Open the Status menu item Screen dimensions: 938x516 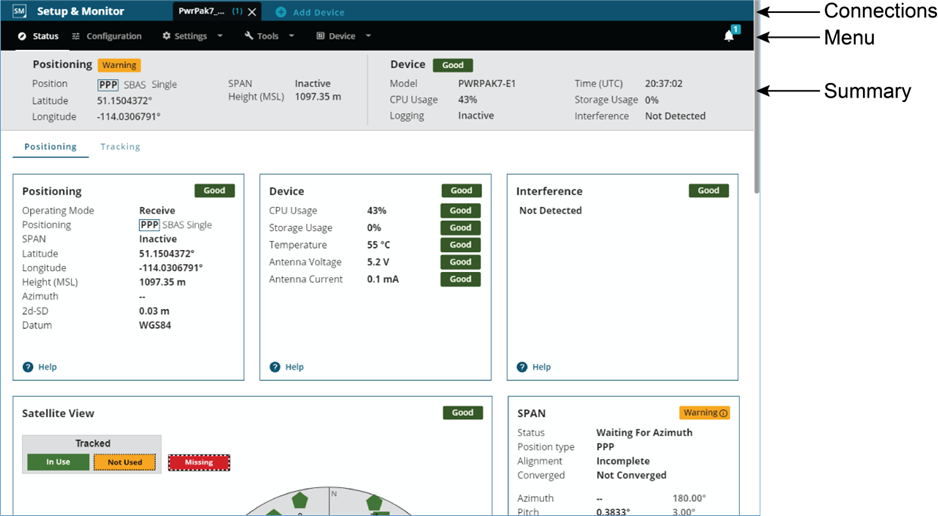coord(39,36)
